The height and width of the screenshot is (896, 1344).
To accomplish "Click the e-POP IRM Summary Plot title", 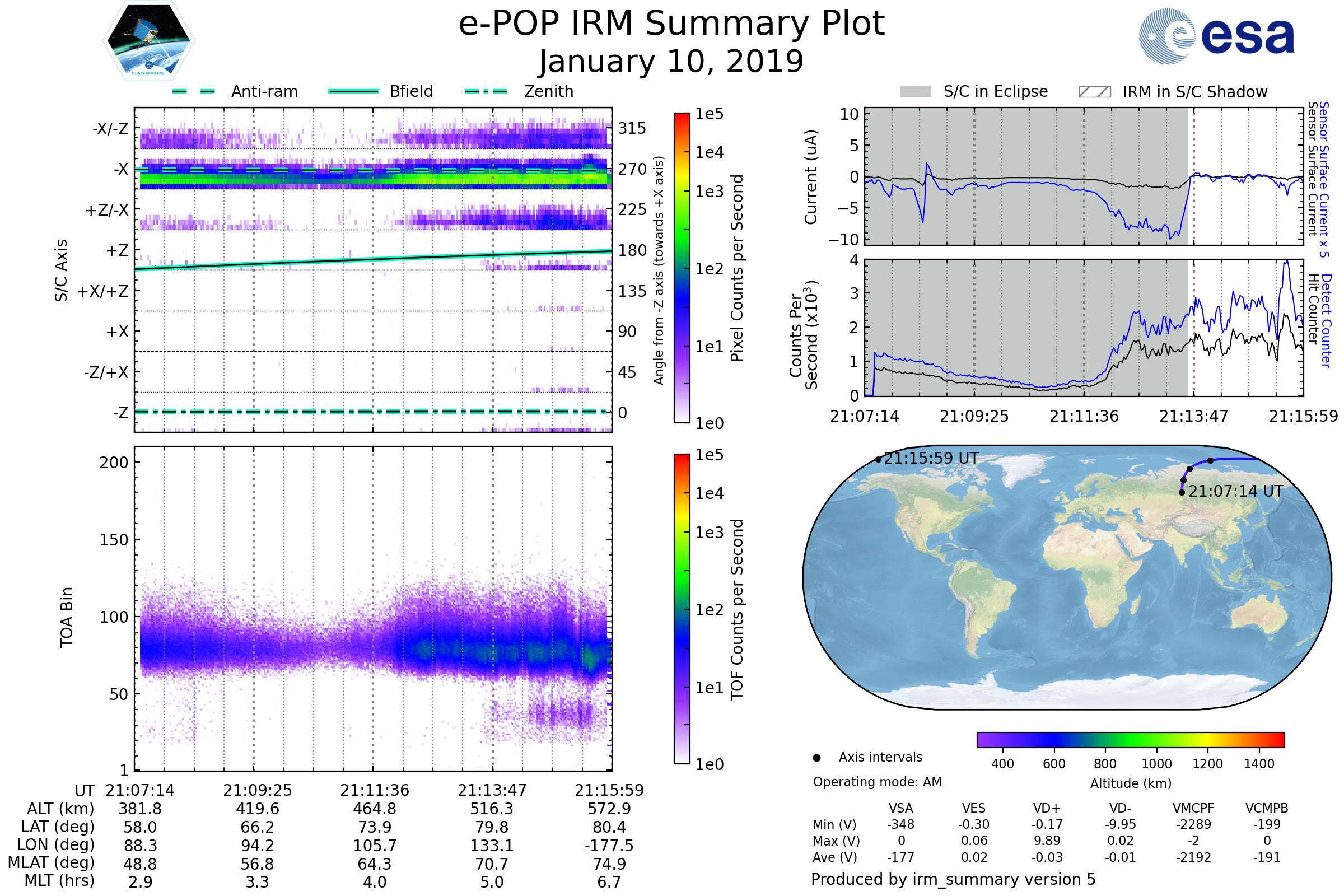I will [x=671, y=24].
